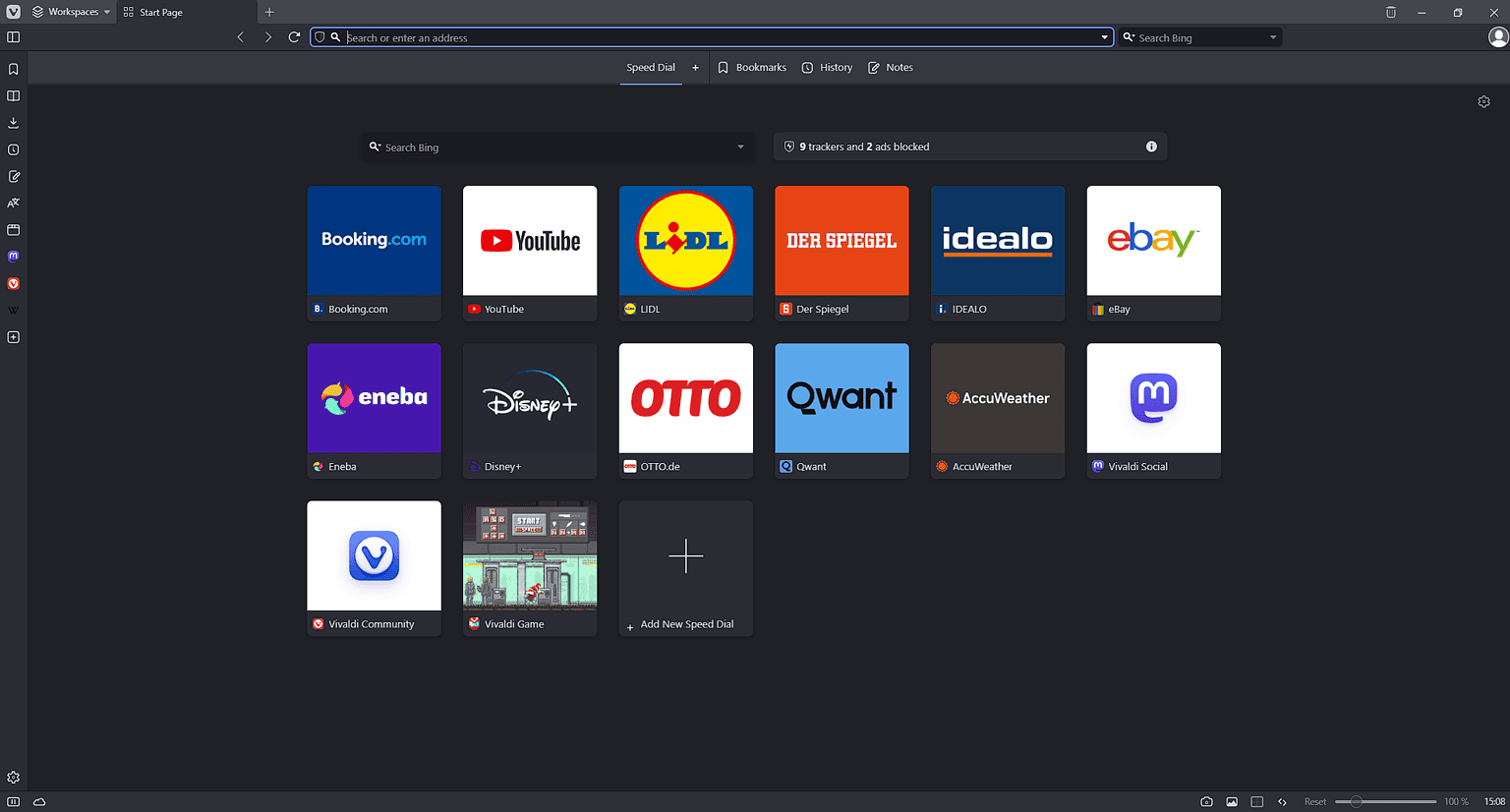Open Start Page settings via the gear icon
The image size is (1510, 812).
(x=1483, y=100)
